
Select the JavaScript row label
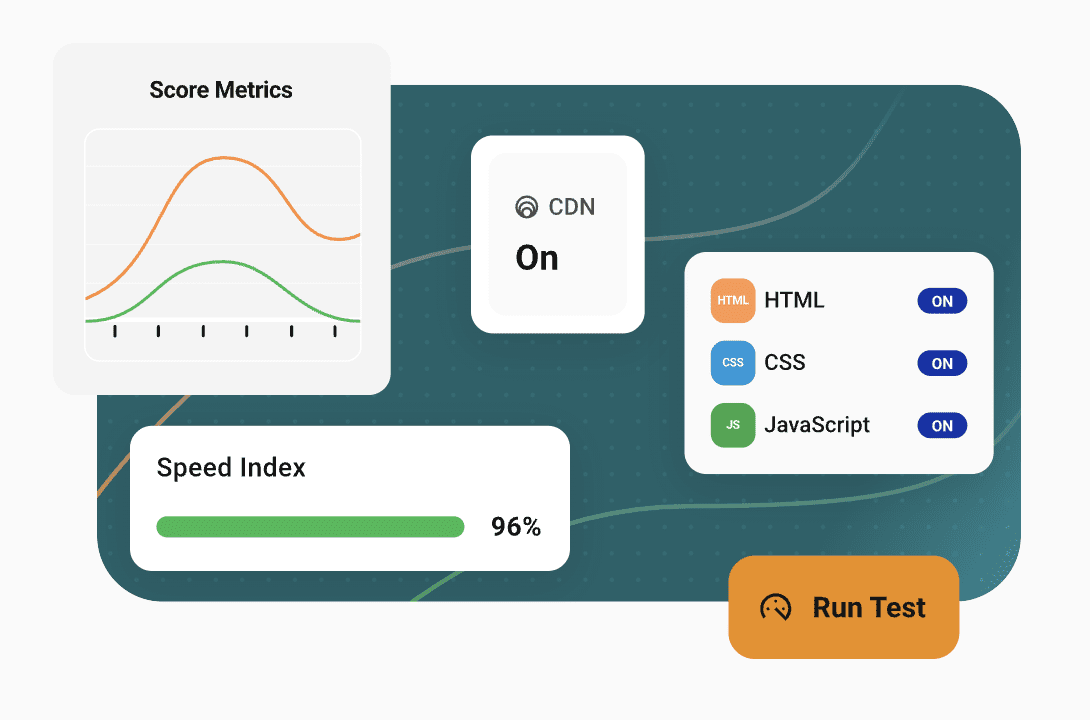click(x=817, y=425)
